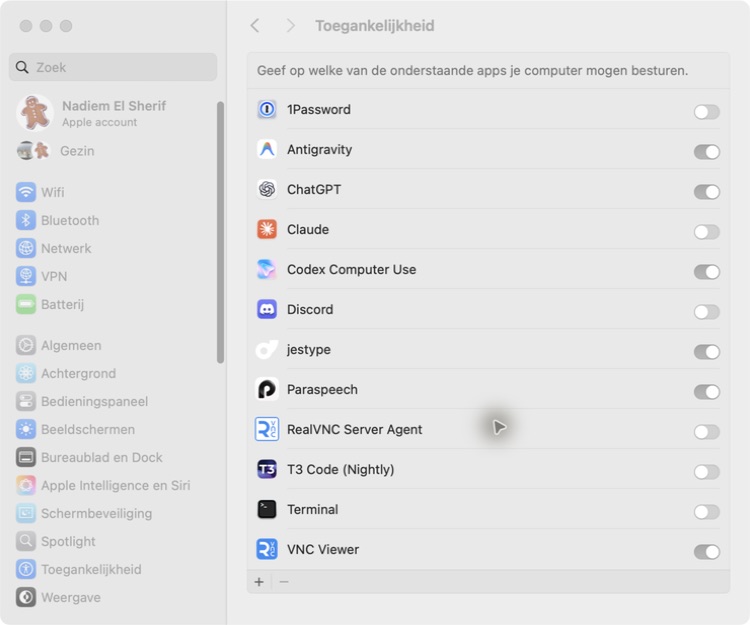The image size is (750, 625).
Task: Click the Netwerk globe icon
Action: 26,248
